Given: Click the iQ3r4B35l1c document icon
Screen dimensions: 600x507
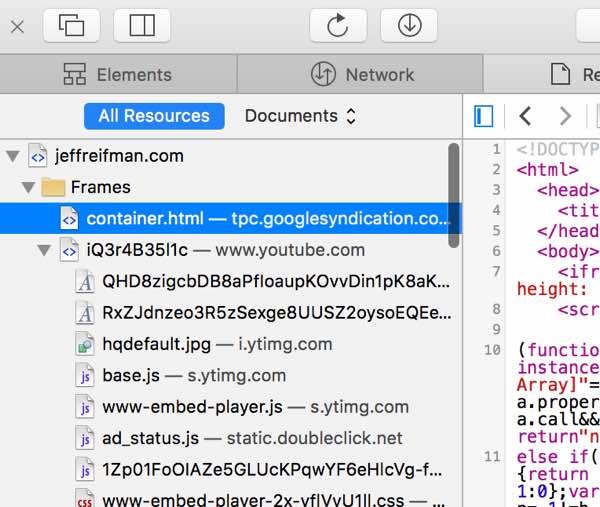Looking at the screenshot, I should (x=69, y=250).
